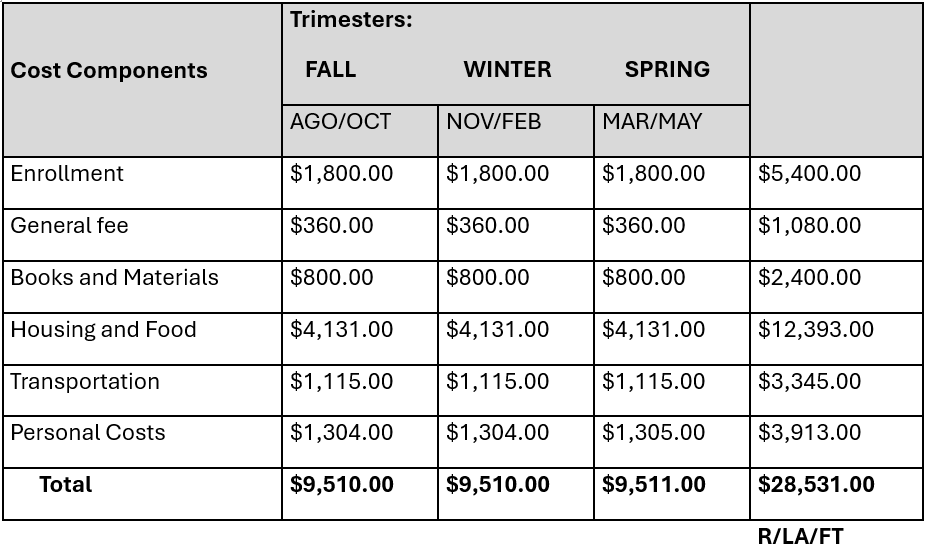Click the $5,400.00 enrollment total cell

(809, 174)
